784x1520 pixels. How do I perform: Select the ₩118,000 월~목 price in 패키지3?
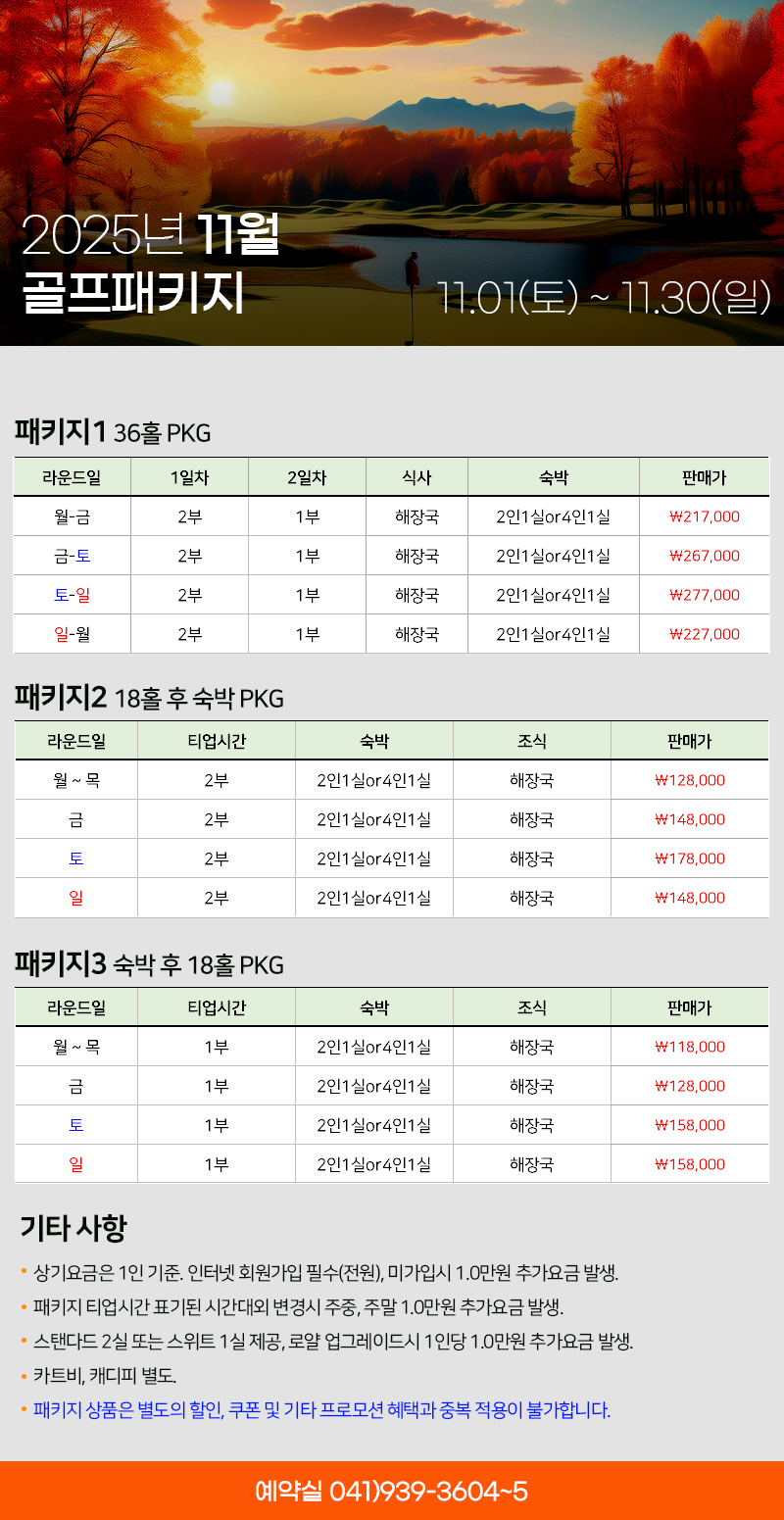point(690,1047)
